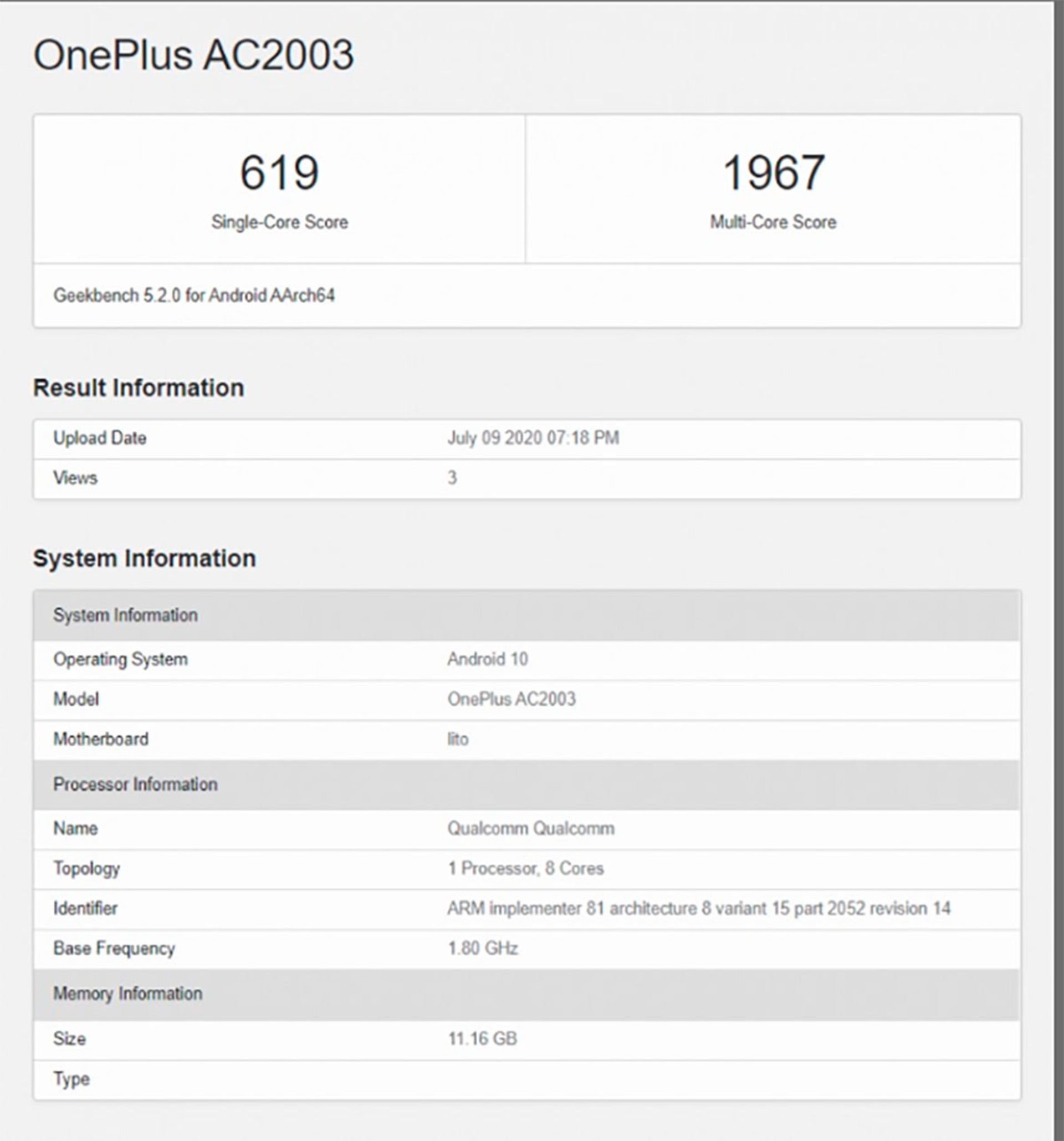Click the upload date value July 09 2020
Screen dimensions: 1064x1141
tap(533, 439)
